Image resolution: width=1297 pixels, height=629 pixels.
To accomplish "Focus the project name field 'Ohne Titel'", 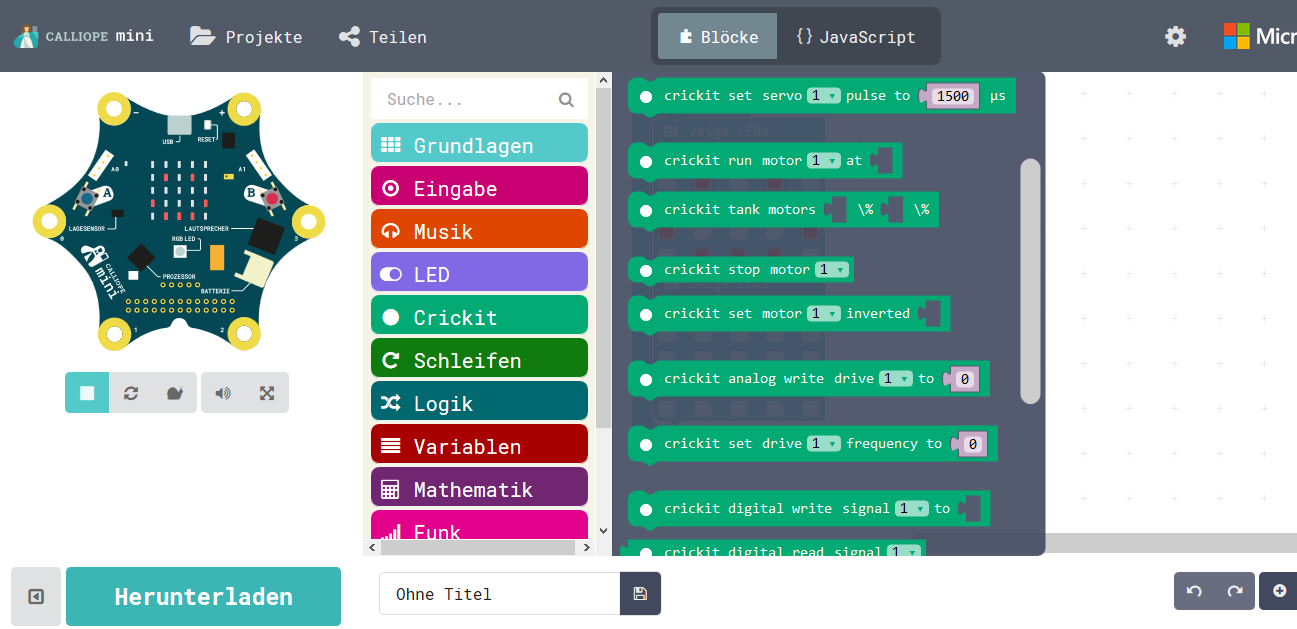I will (x=500, y=594).
